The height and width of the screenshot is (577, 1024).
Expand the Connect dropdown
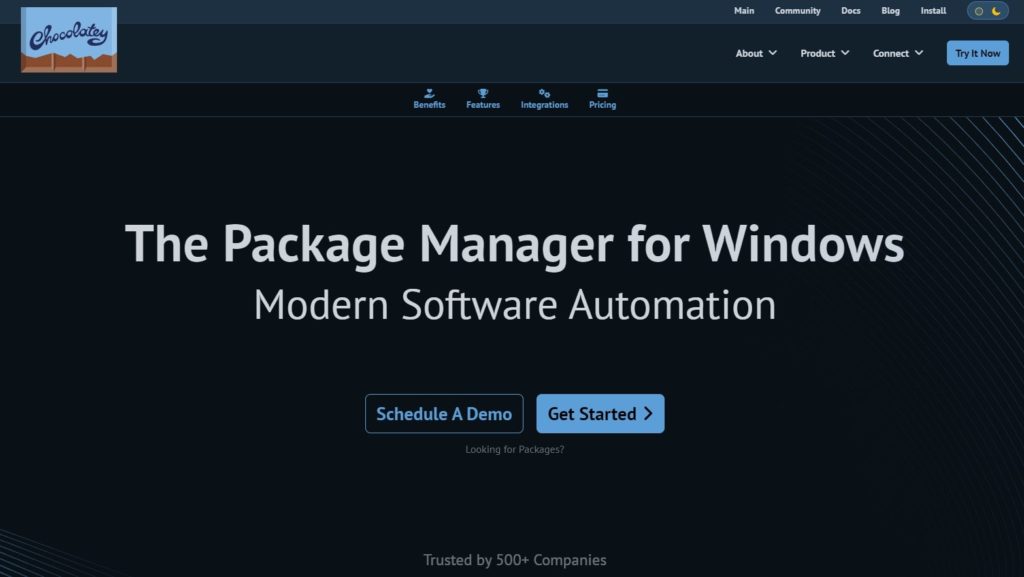[897, 53]
